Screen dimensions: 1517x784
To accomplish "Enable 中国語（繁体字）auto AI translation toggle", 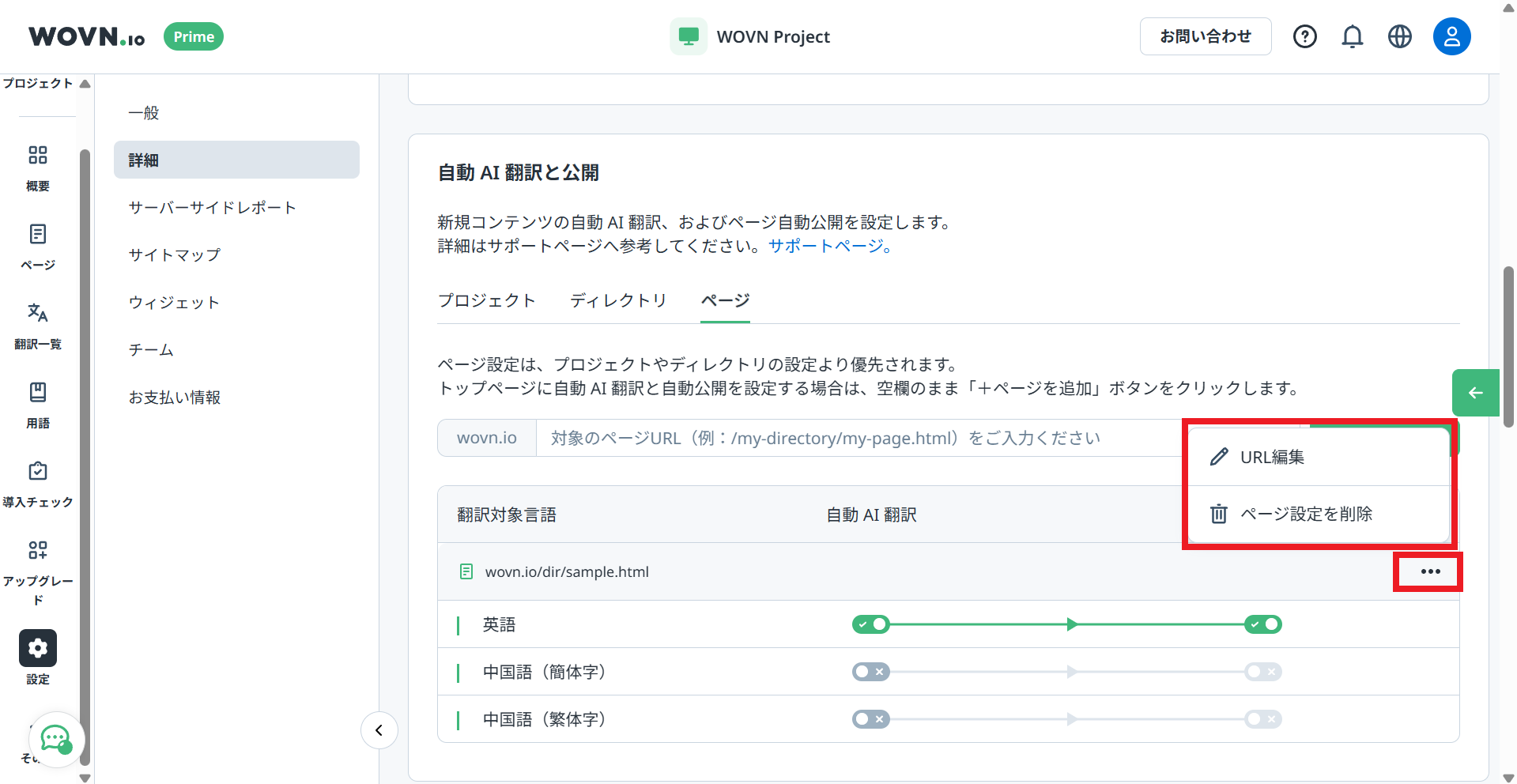I will tap(870, 719).
